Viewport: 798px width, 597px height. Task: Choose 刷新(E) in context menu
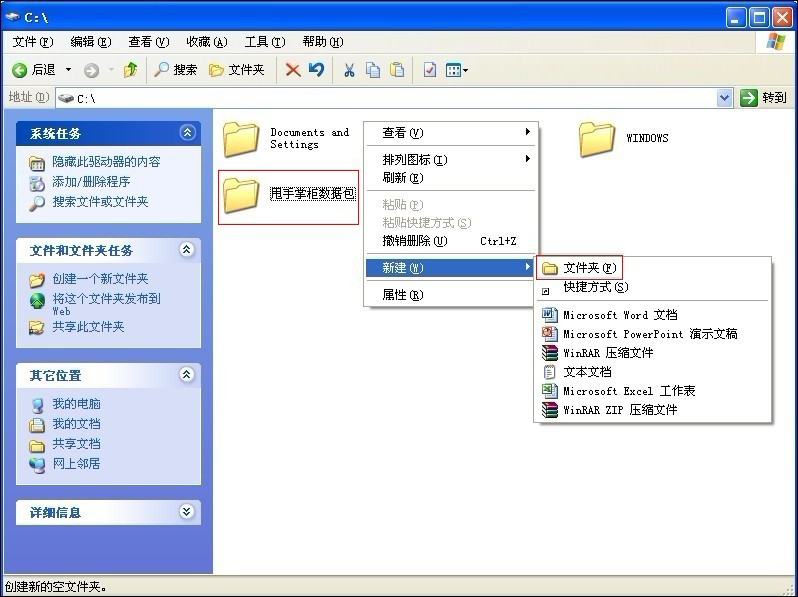(x=451, y=178)
